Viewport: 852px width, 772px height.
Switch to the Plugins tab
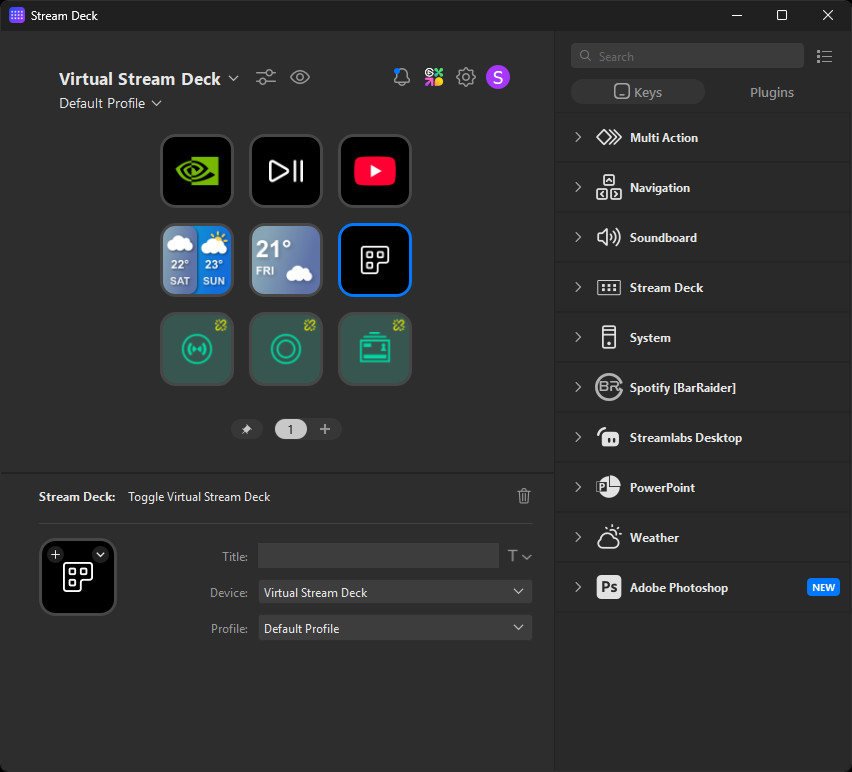tap(772, 92)
